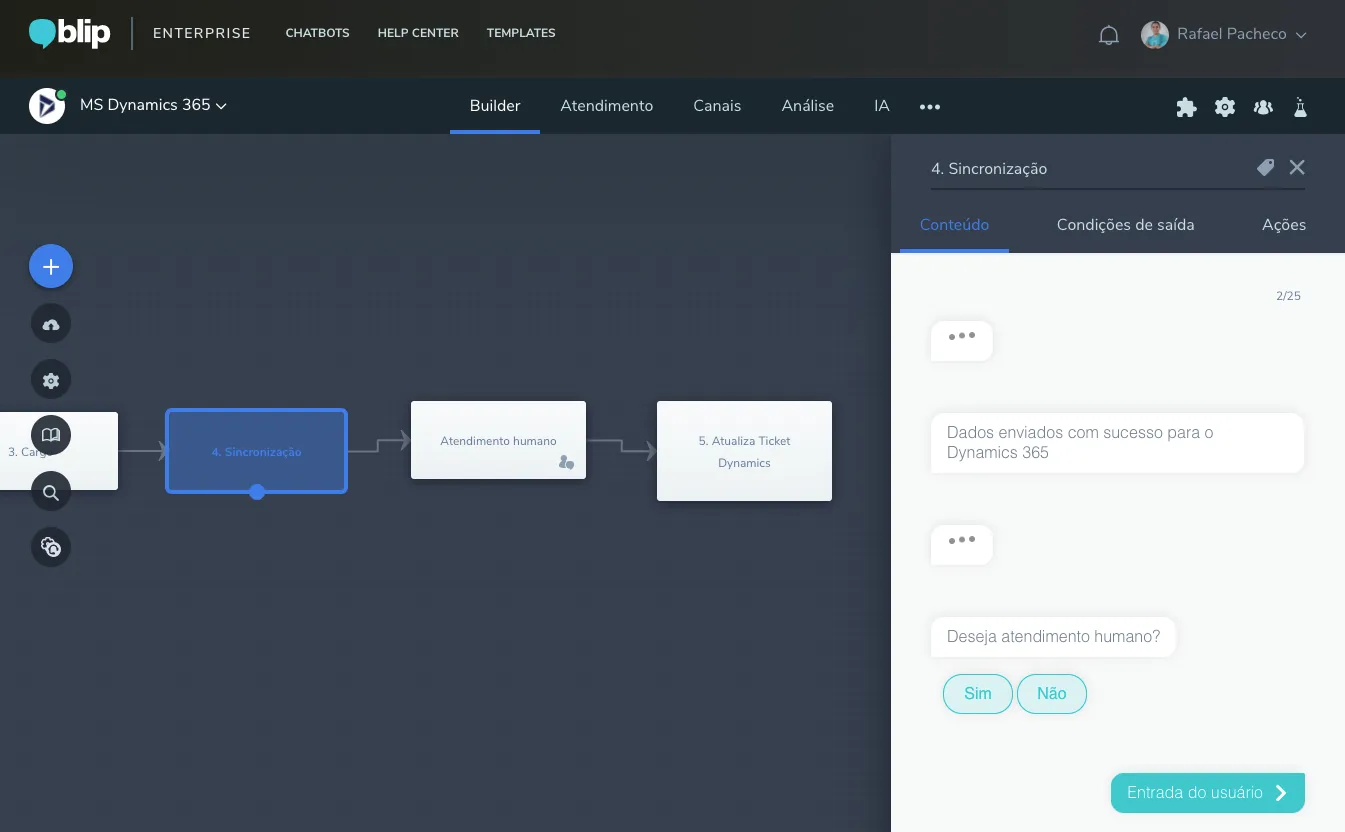Expand the MS Dynamics 365 bot selector
Viewport: 1345px width, 832px height.
coord(153,105)
